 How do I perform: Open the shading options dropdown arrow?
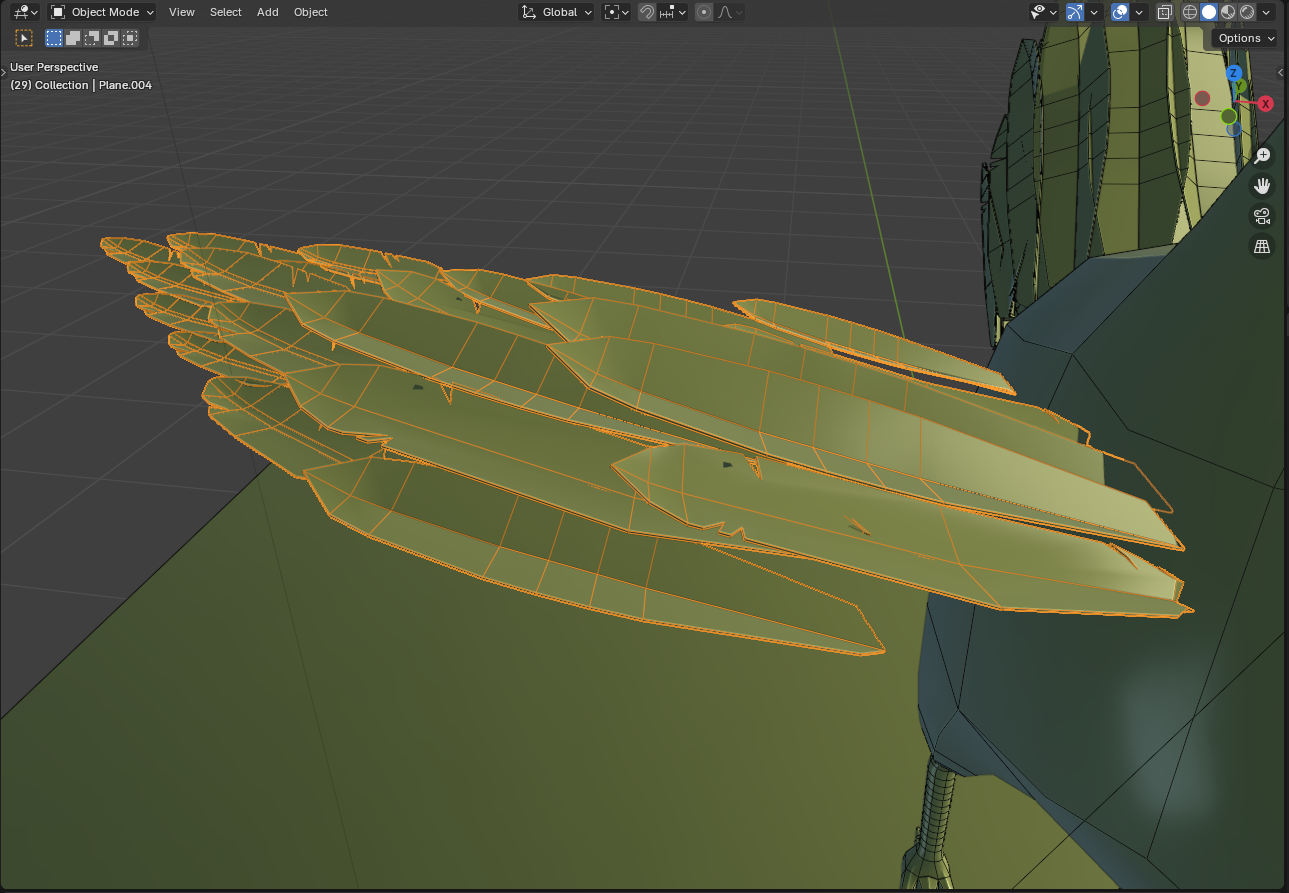click(x=1267, y=12)
